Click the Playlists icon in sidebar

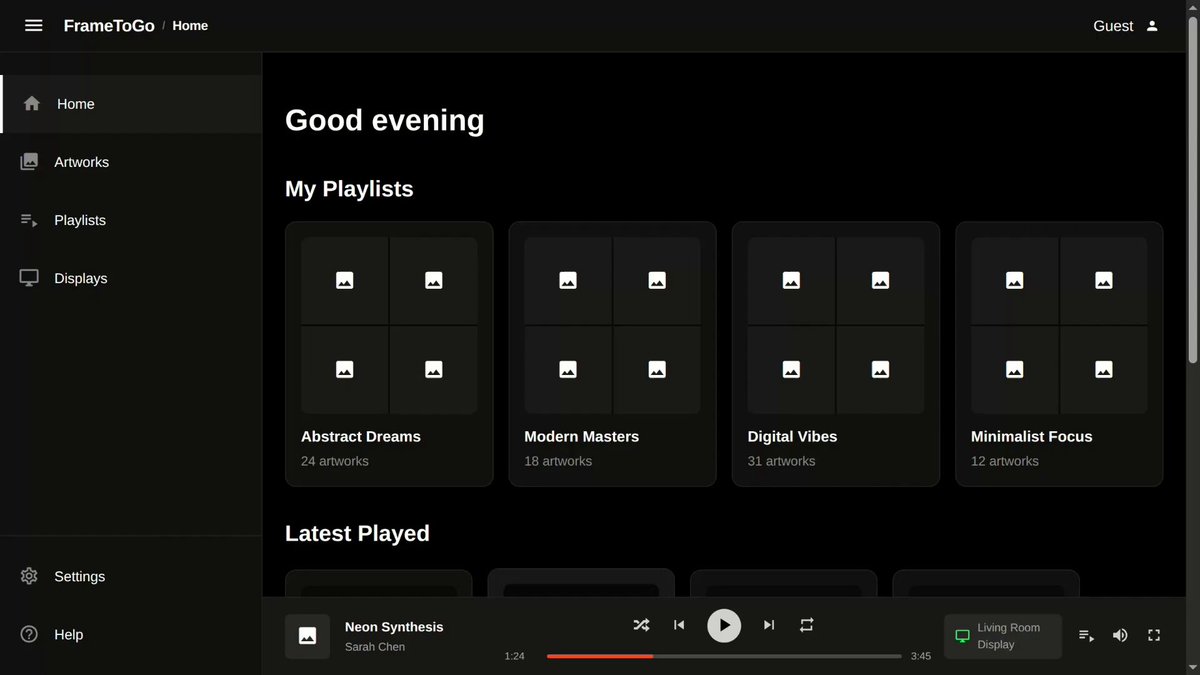tap(29, 220)
